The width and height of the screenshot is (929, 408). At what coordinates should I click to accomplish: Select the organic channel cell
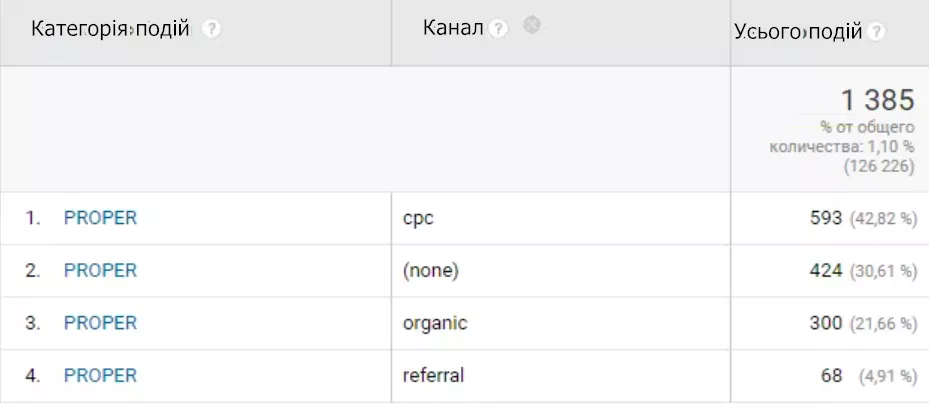(560, 323)
